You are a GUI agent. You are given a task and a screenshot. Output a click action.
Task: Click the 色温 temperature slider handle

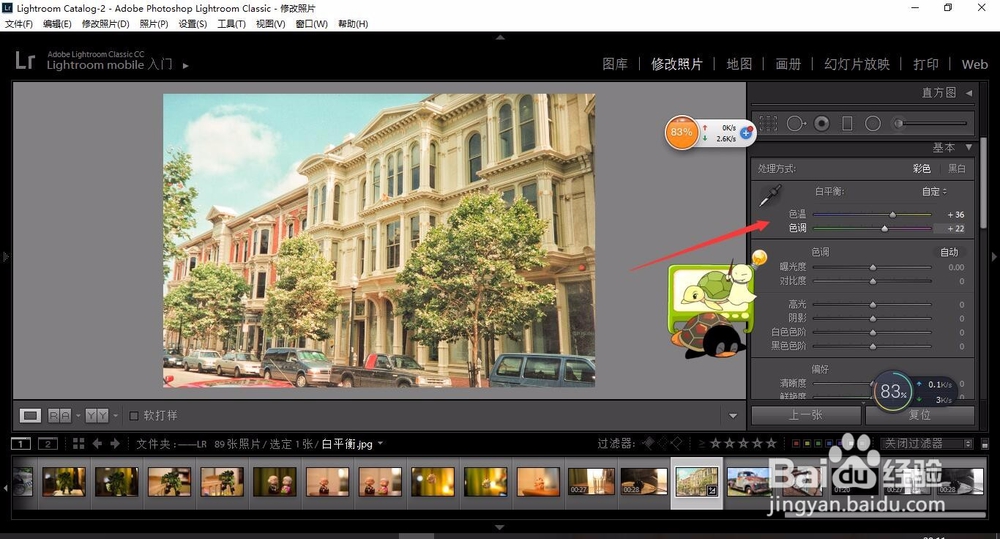click(x=893, y=215)
